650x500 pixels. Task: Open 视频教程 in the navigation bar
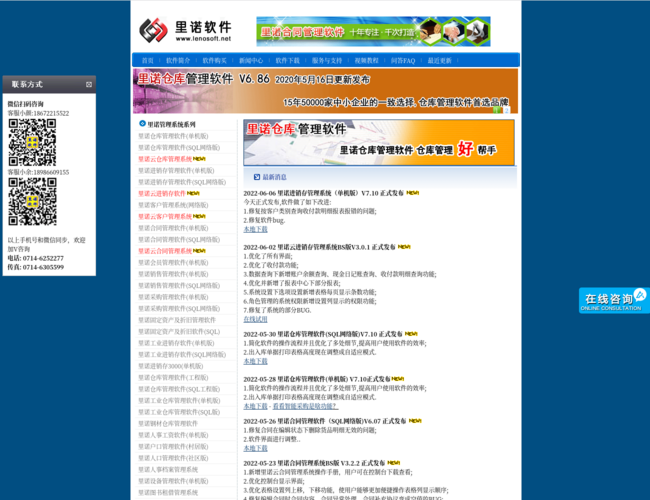coord(366,61)
